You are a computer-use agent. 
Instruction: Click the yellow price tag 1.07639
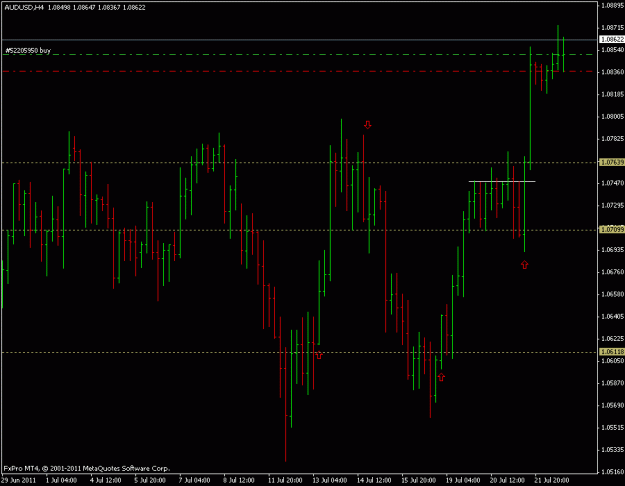click(x=612, y=162)
